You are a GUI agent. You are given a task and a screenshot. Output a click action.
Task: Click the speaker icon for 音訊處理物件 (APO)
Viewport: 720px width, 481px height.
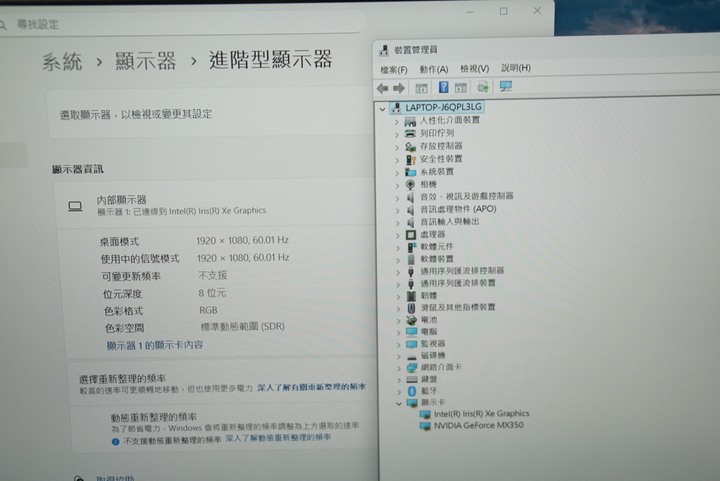[411, 210]
